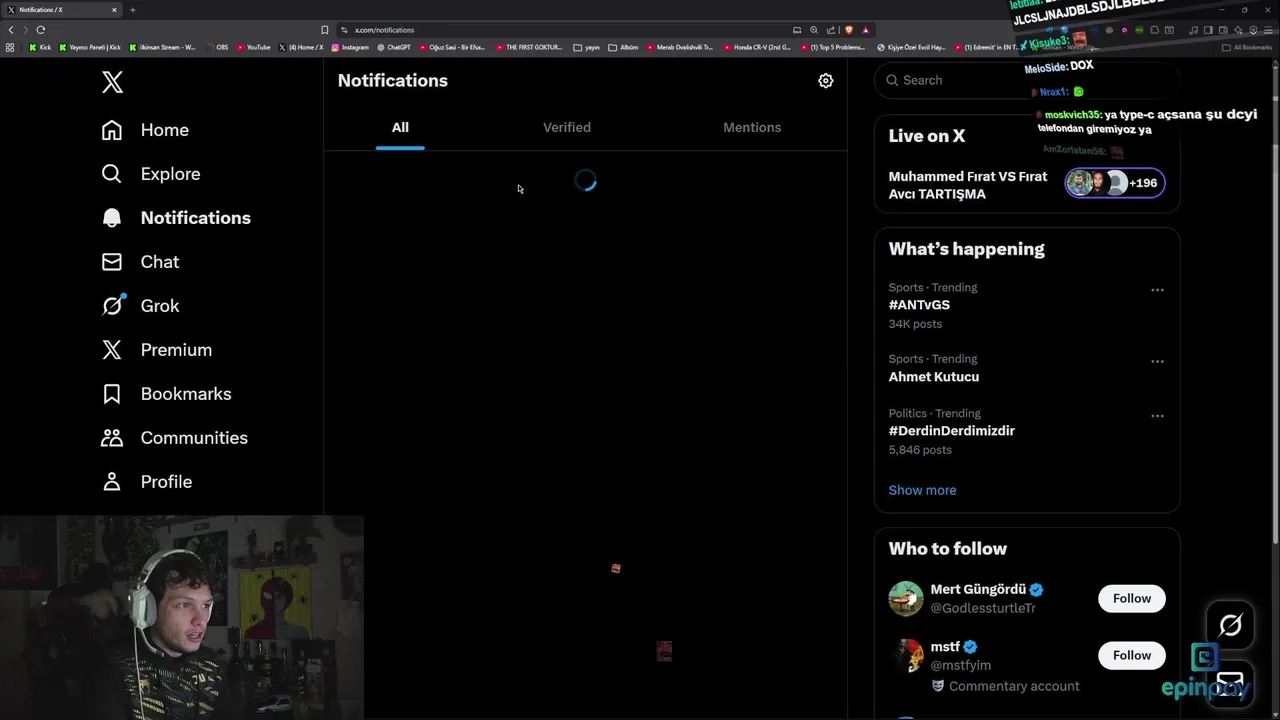Image resolution: width=1280 pixels, height=720 pixels.
Task: Open the All Bookmarks folder
Action: 1247,47
